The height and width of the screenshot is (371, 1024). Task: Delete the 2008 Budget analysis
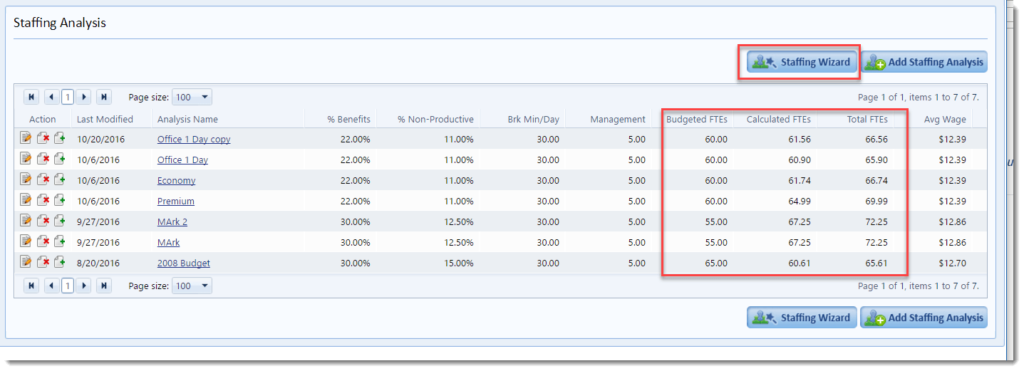tap(43, 263)
